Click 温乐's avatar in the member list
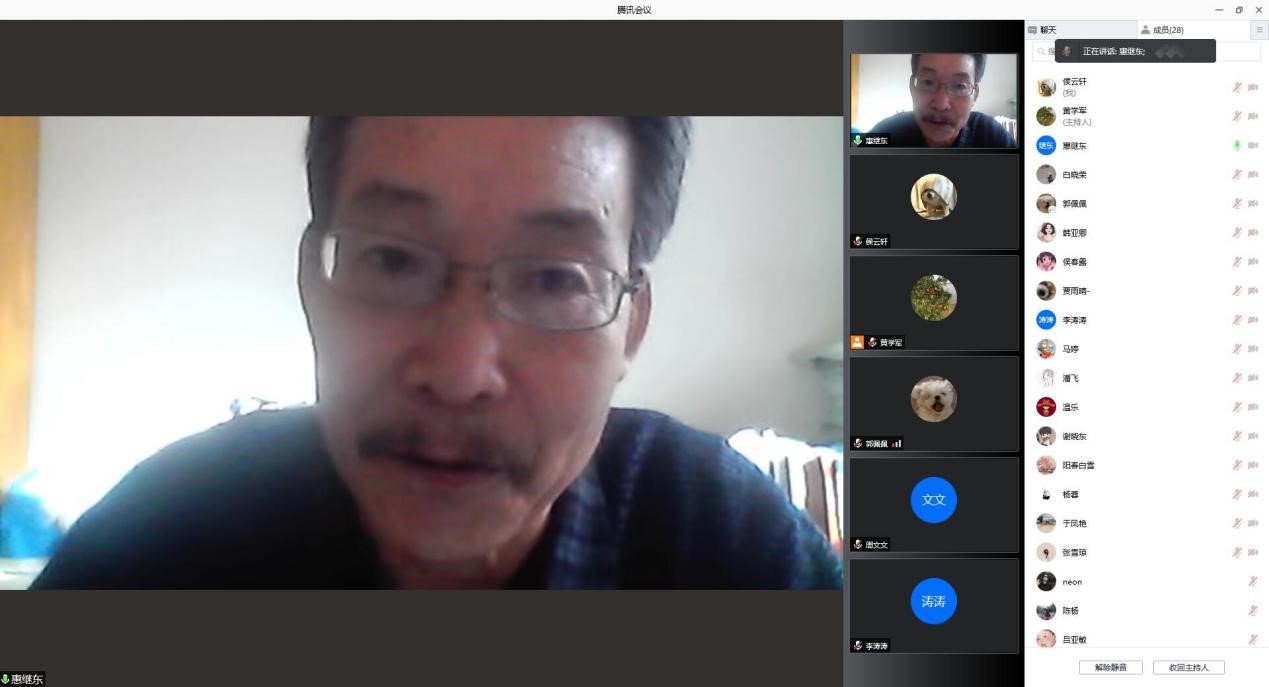 coord(1046,407)
